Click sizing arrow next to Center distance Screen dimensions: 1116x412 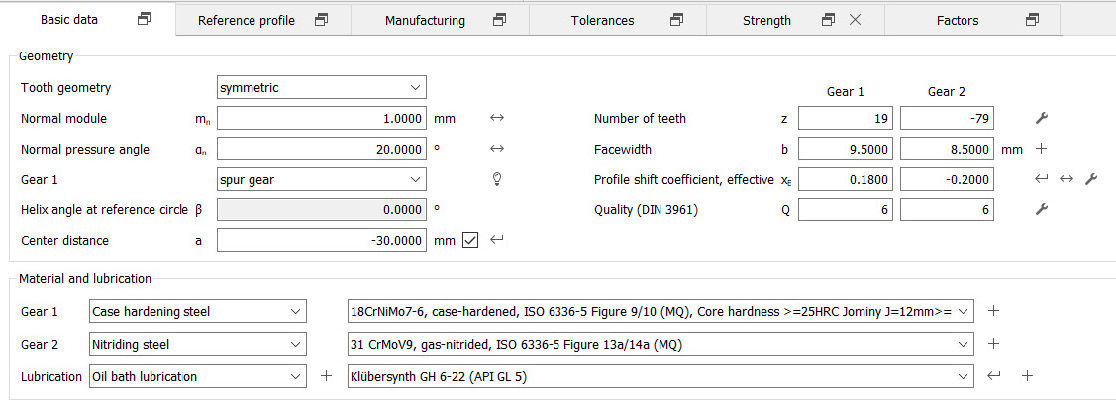(497, 240)
